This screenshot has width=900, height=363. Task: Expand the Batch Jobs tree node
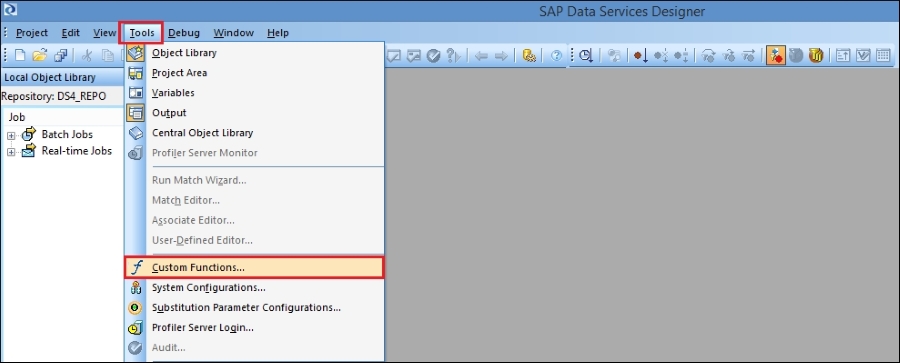coord(11,136)
